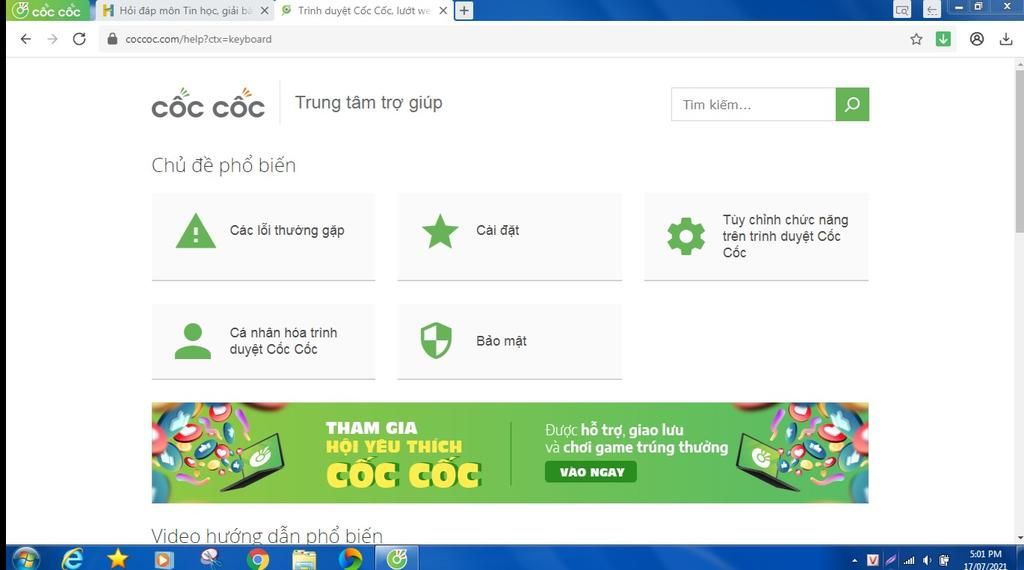Launch Internet Explorer from the taskbar
This screenshot has height=570, width=1024.
[x=72, y=559]
